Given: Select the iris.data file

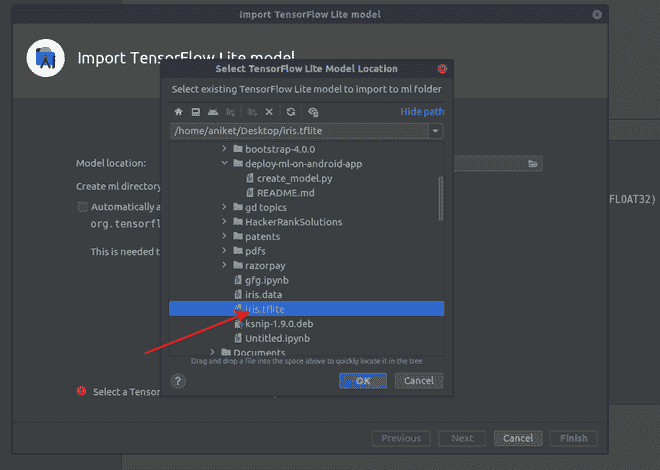Looking at the screenshot, I should tap(266, 295).
